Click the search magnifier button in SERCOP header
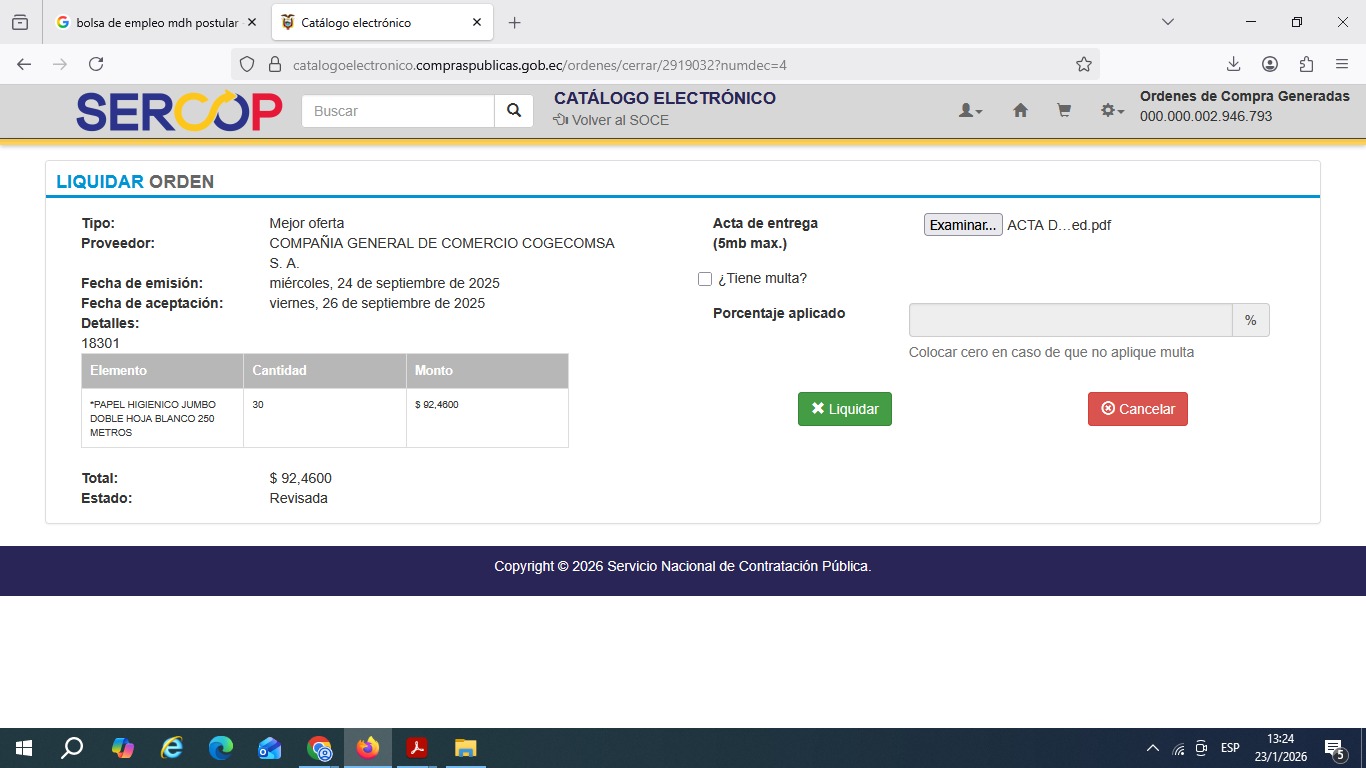 [513, 111]
